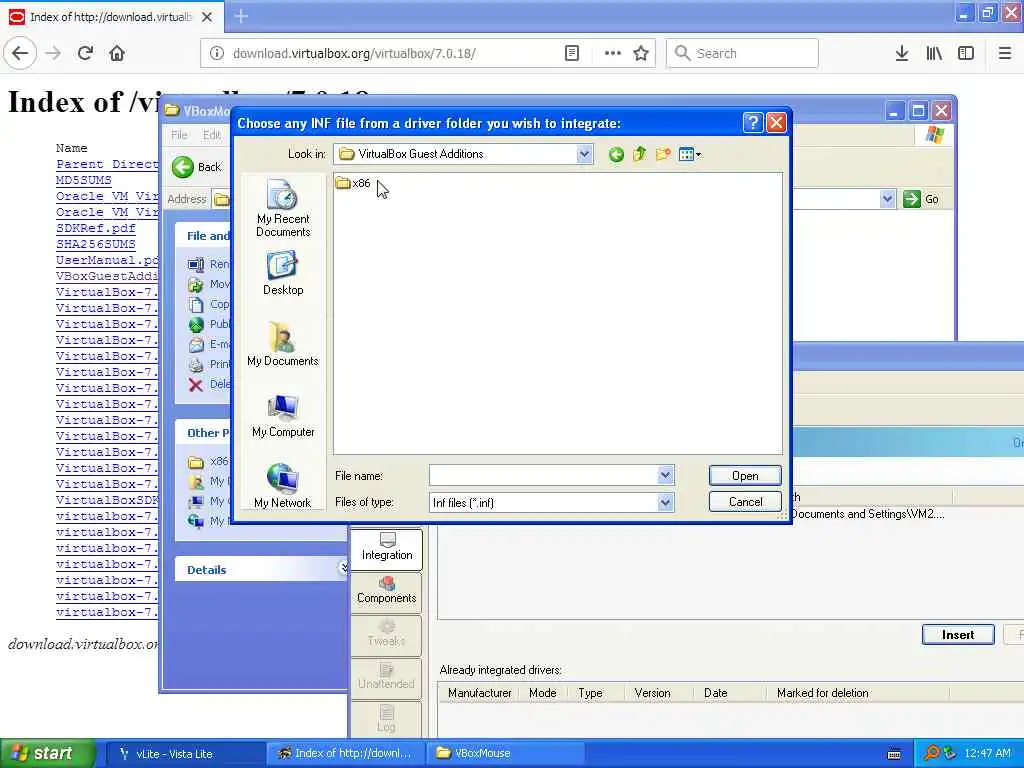
Task: Click the dialog help question mark button
Action: pos(752,123)
